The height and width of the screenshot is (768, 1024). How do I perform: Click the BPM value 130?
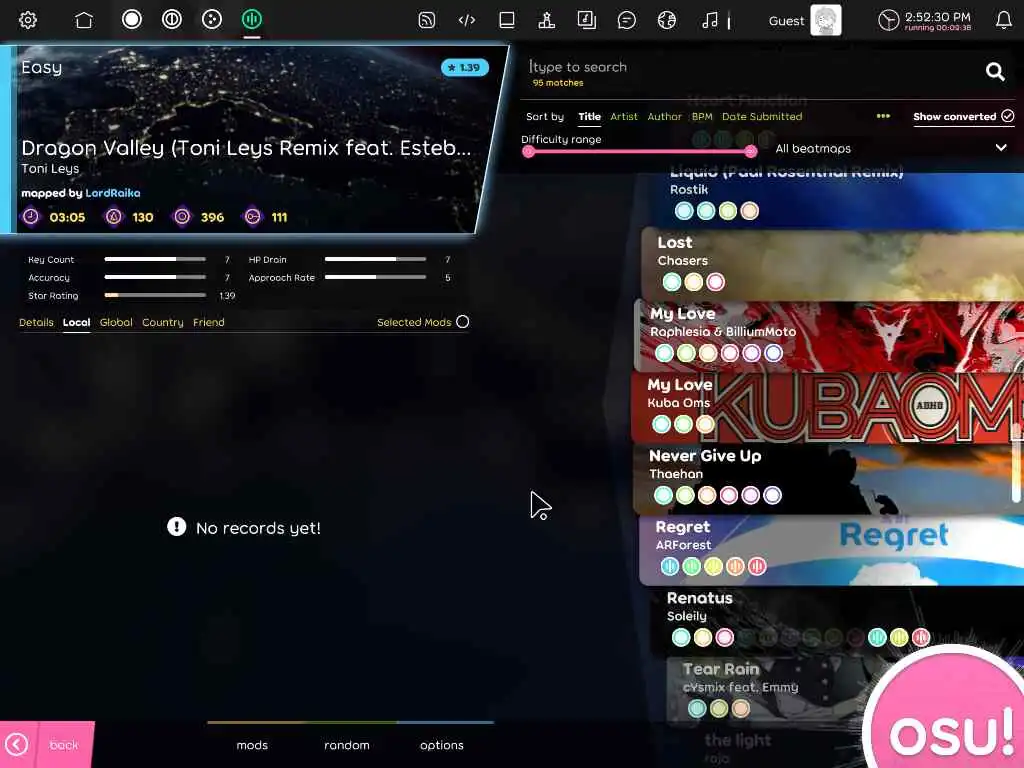coord(142,217)
